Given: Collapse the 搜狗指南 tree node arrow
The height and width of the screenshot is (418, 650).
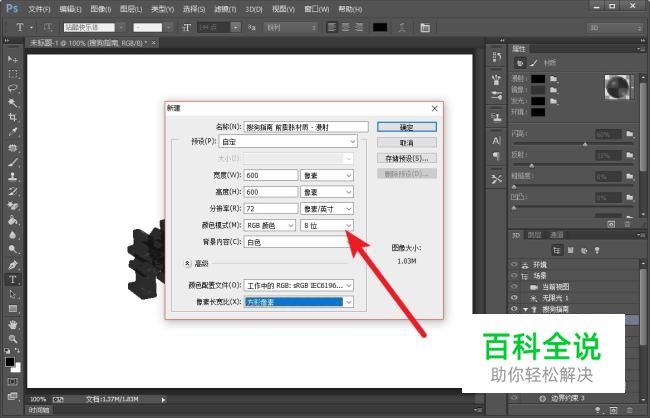Looking at the screenshot, I should click(526, 309).
